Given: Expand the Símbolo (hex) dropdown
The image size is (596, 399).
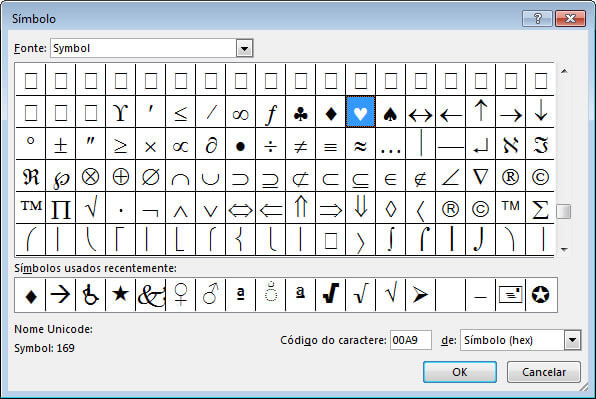Looking at the screenshot, I should click(x=573, y=340).
